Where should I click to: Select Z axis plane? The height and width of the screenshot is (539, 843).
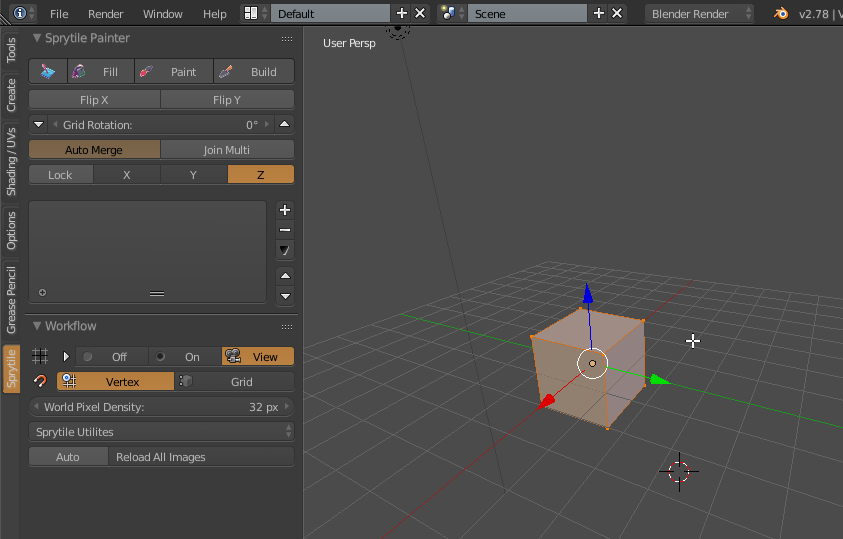(x=261, y=175)
